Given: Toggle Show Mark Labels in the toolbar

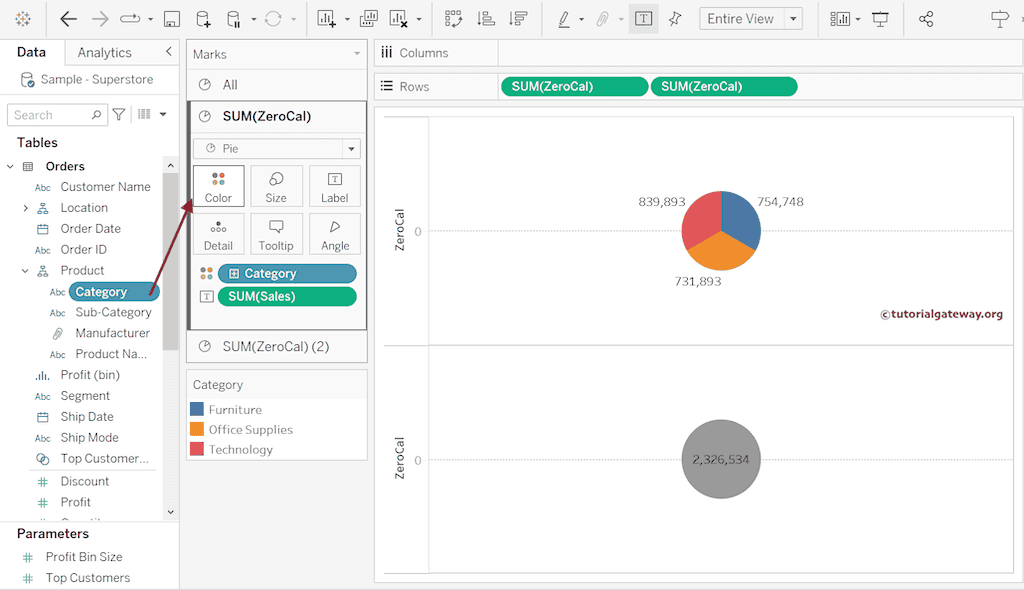Looking at the screenshot, I should pos(643,19).
